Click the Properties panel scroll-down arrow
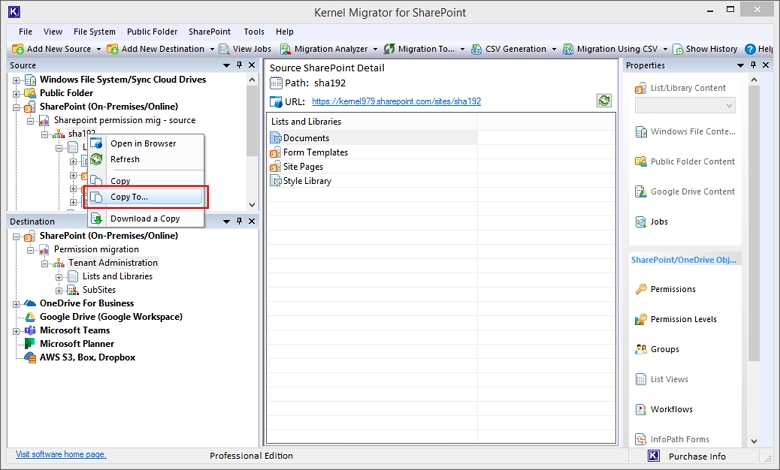780x470 pixels. tap(754, 441)
